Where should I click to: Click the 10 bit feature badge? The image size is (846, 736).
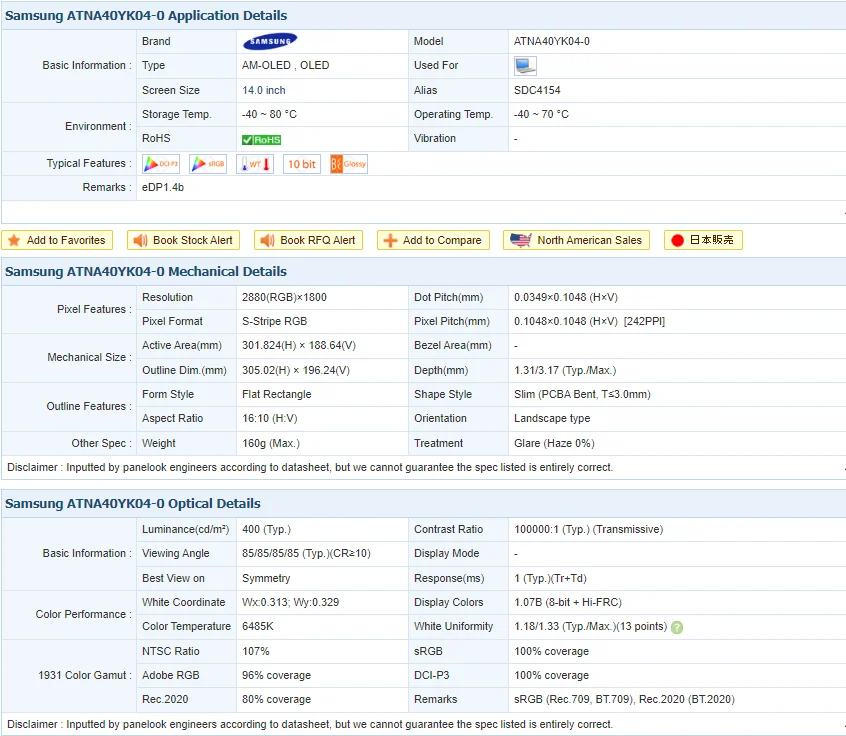[x=302, y=163]
